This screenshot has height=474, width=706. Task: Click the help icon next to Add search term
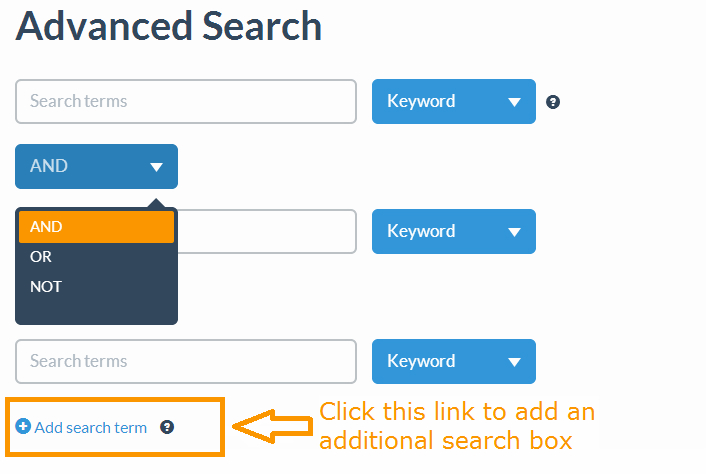(x=167, y=427)
